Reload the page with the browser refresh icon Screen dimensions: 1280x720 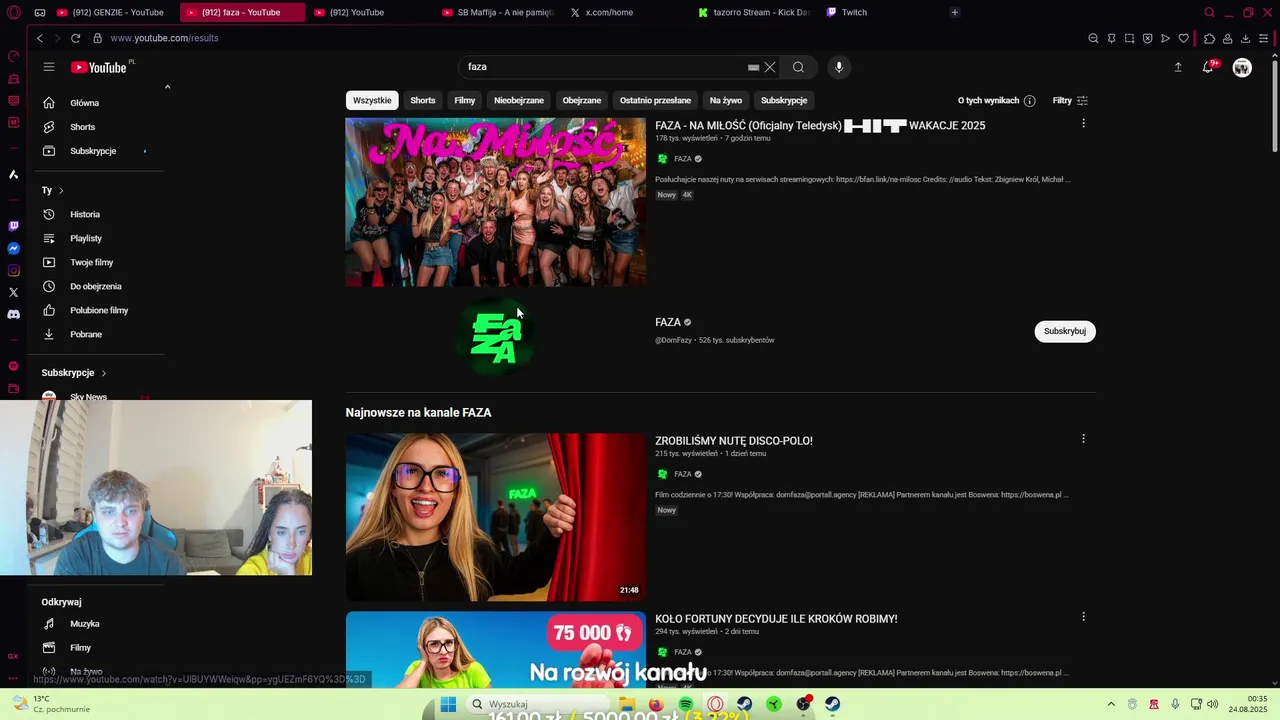coord(75,38)
